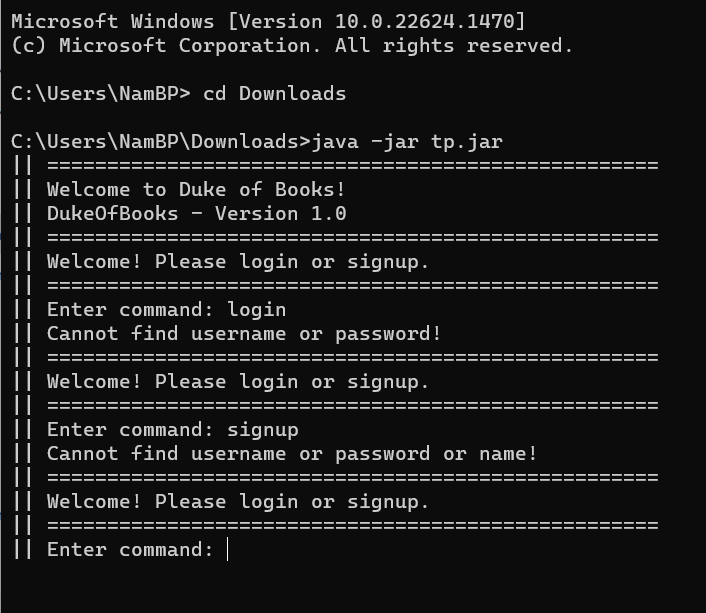Click the 'Microsoft Windows' version header line
706x613 pixels.
click(268, 22)
